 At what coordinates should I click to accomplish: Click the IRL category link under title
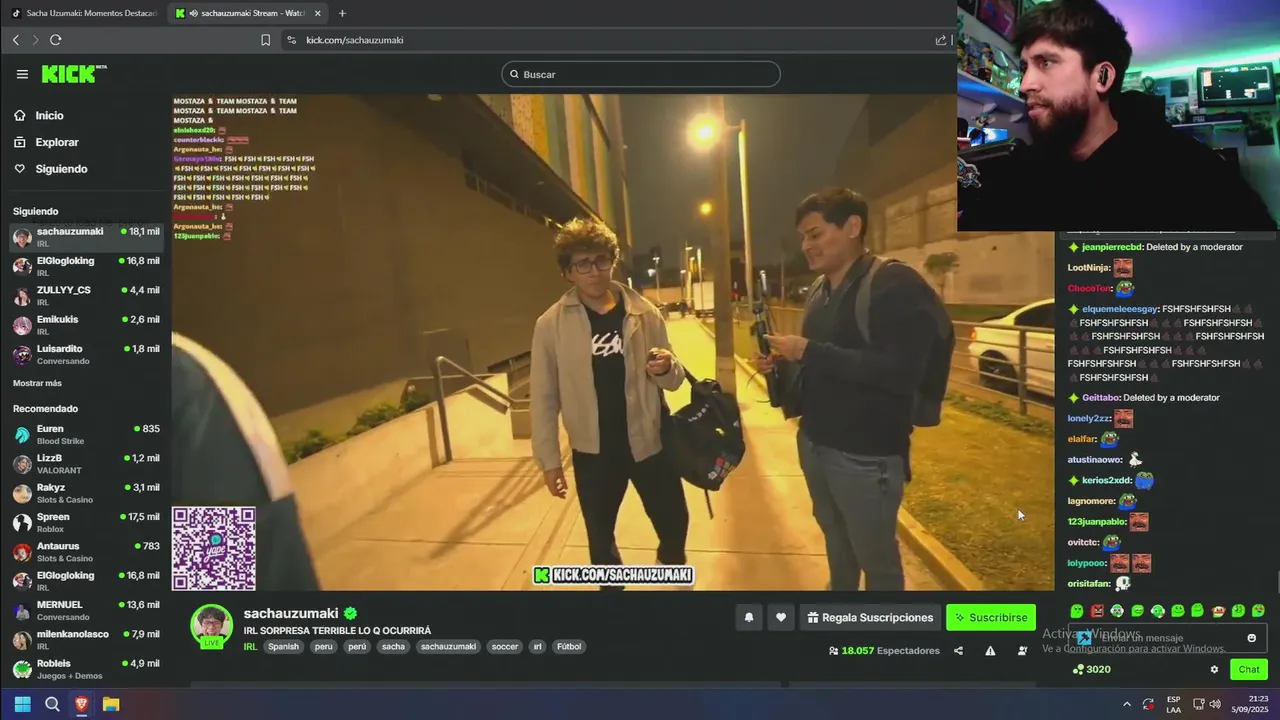[x=250, y=647]
